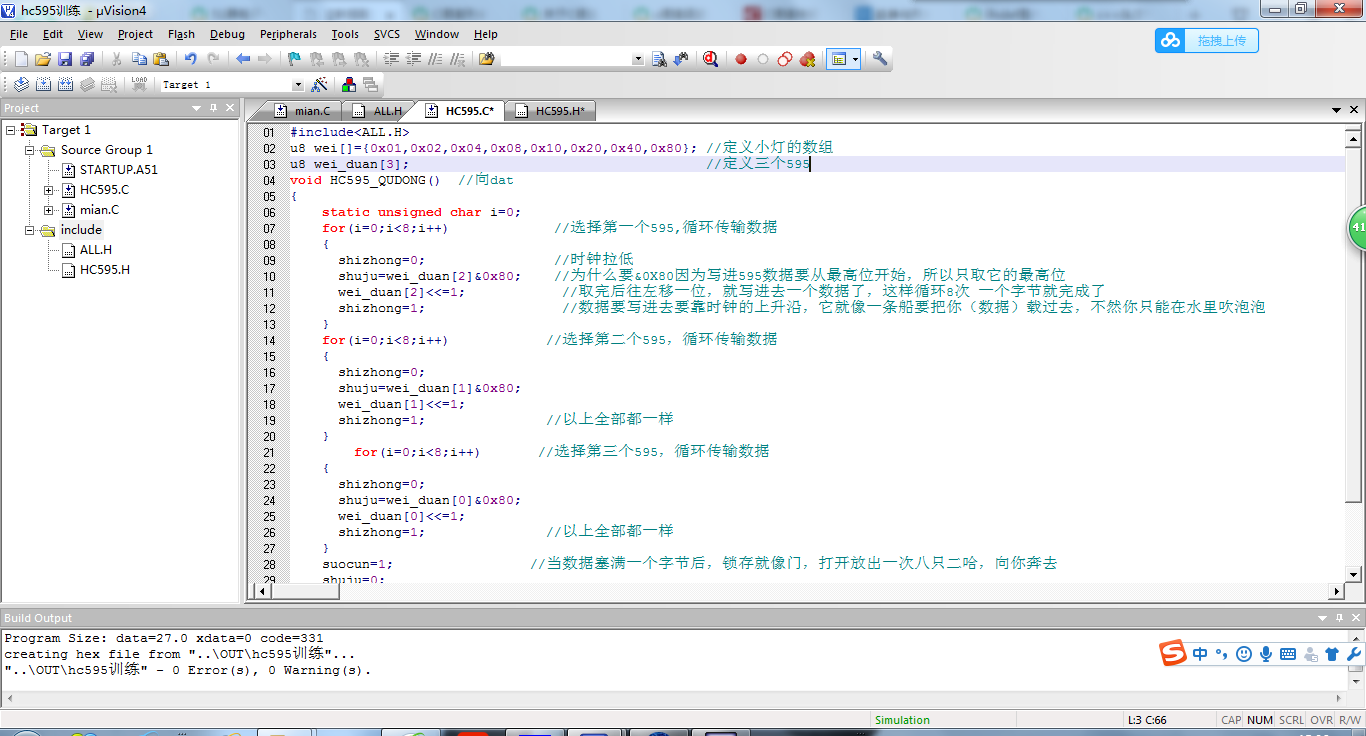Click the Incremental Find binoculars icon
1366x736 pixels.
click(x=681, y=59)
